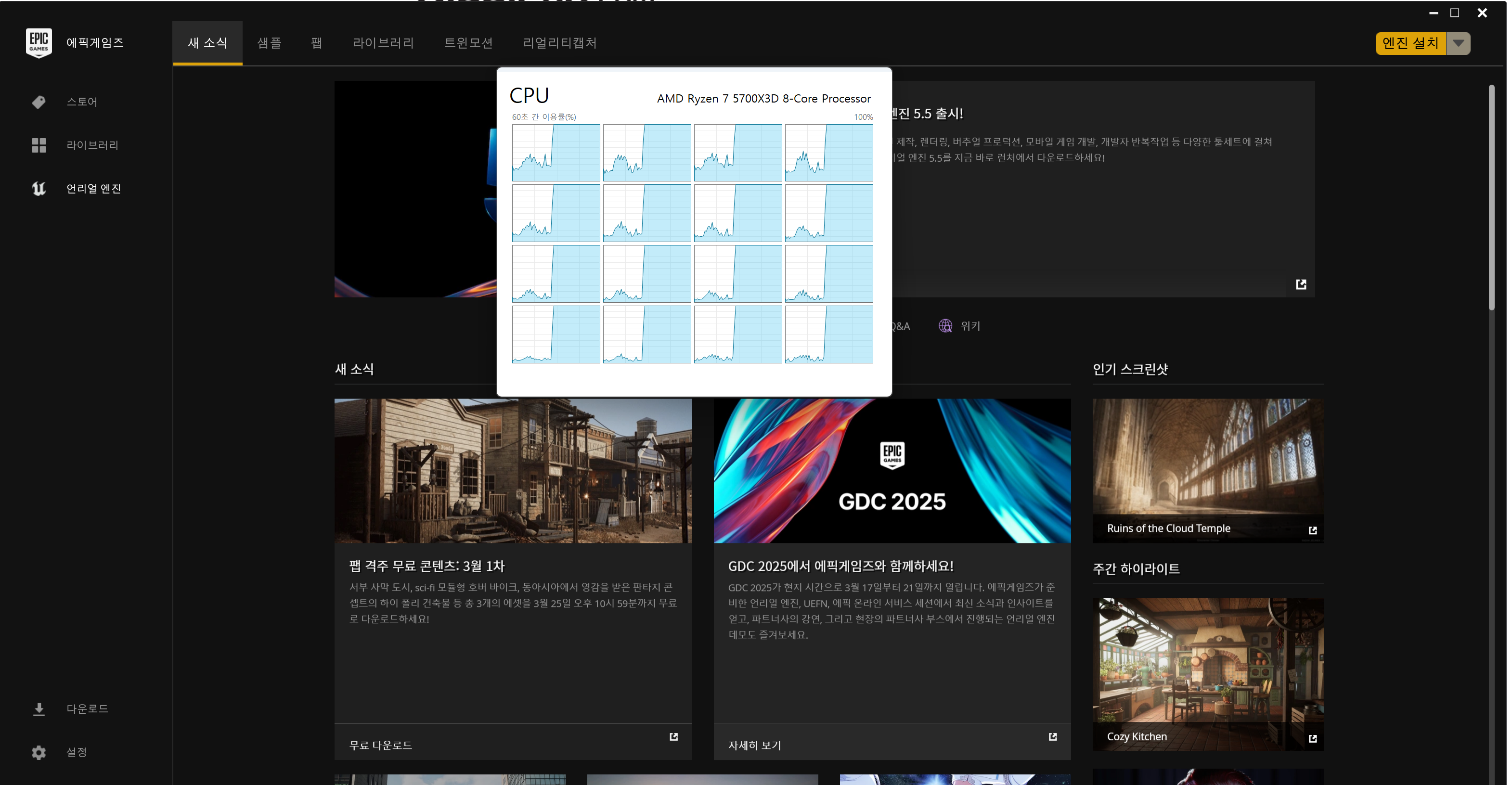Screen dimensions: 1512x785
Task: Switch to the 트윈모션 tab
Action: pos(468,43)
